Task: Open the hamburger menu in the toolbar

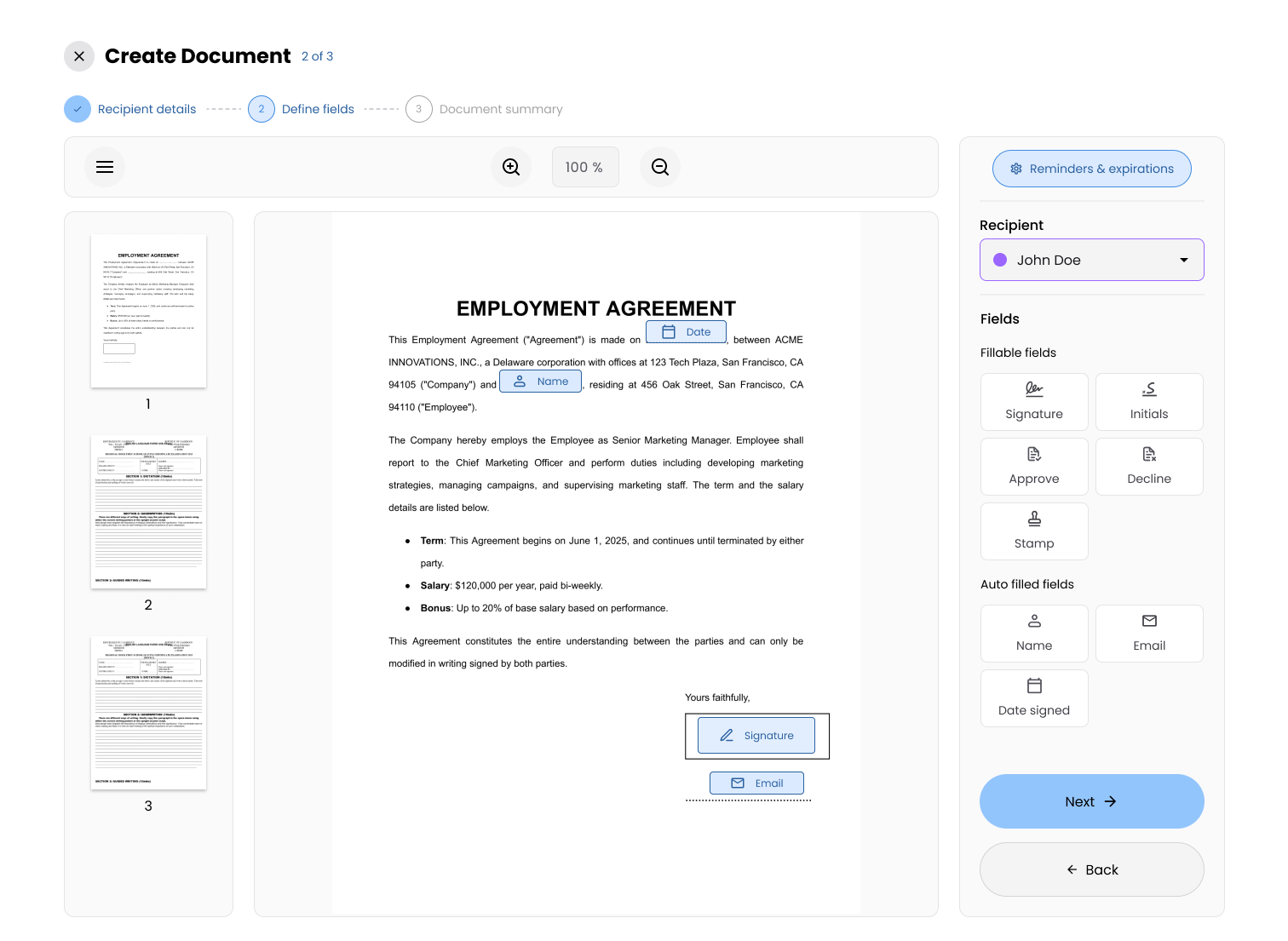Action: point(105,167)
